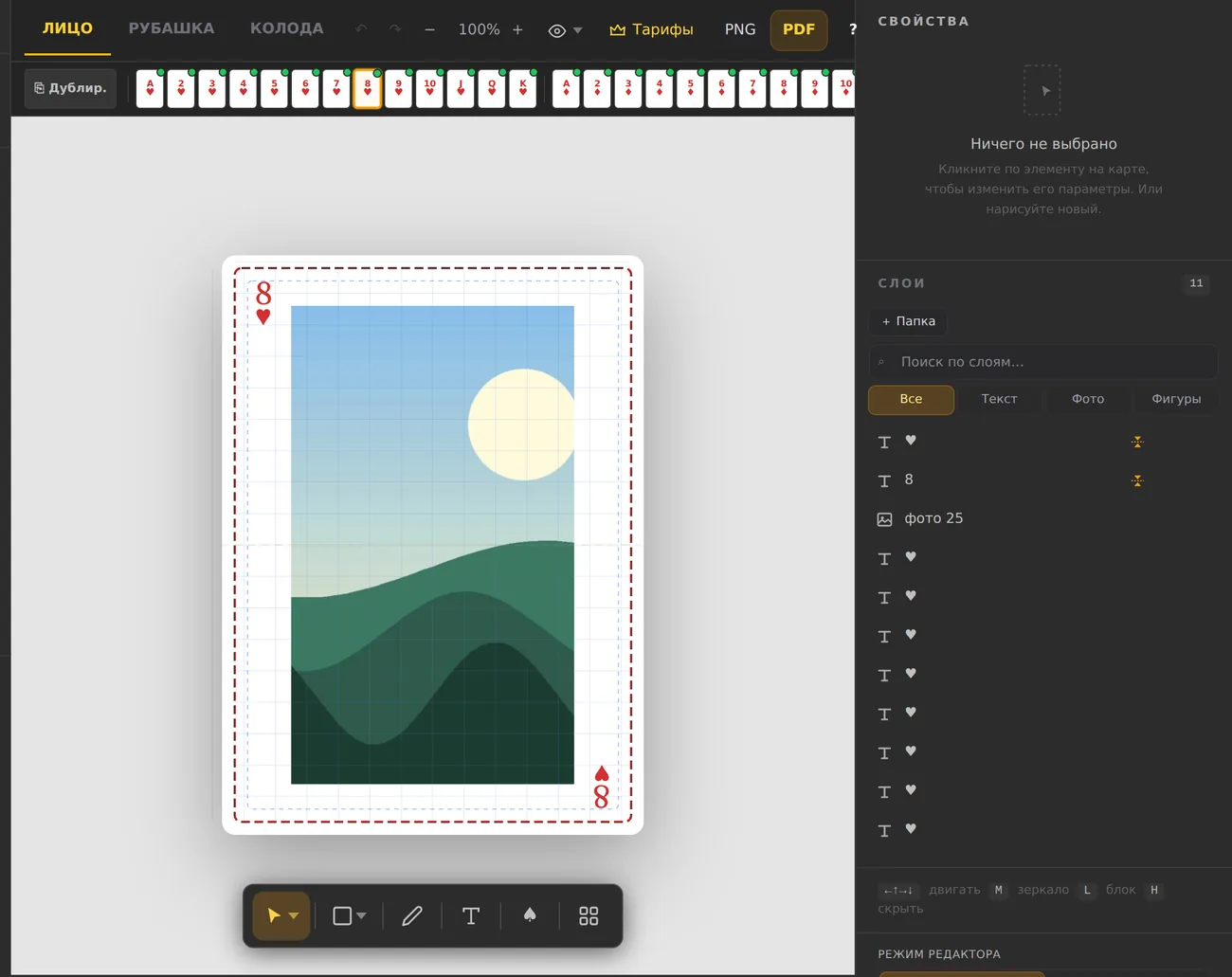
Task: Select the Jack of hearts card thumbnail
Action: click(x=461, y=88)
